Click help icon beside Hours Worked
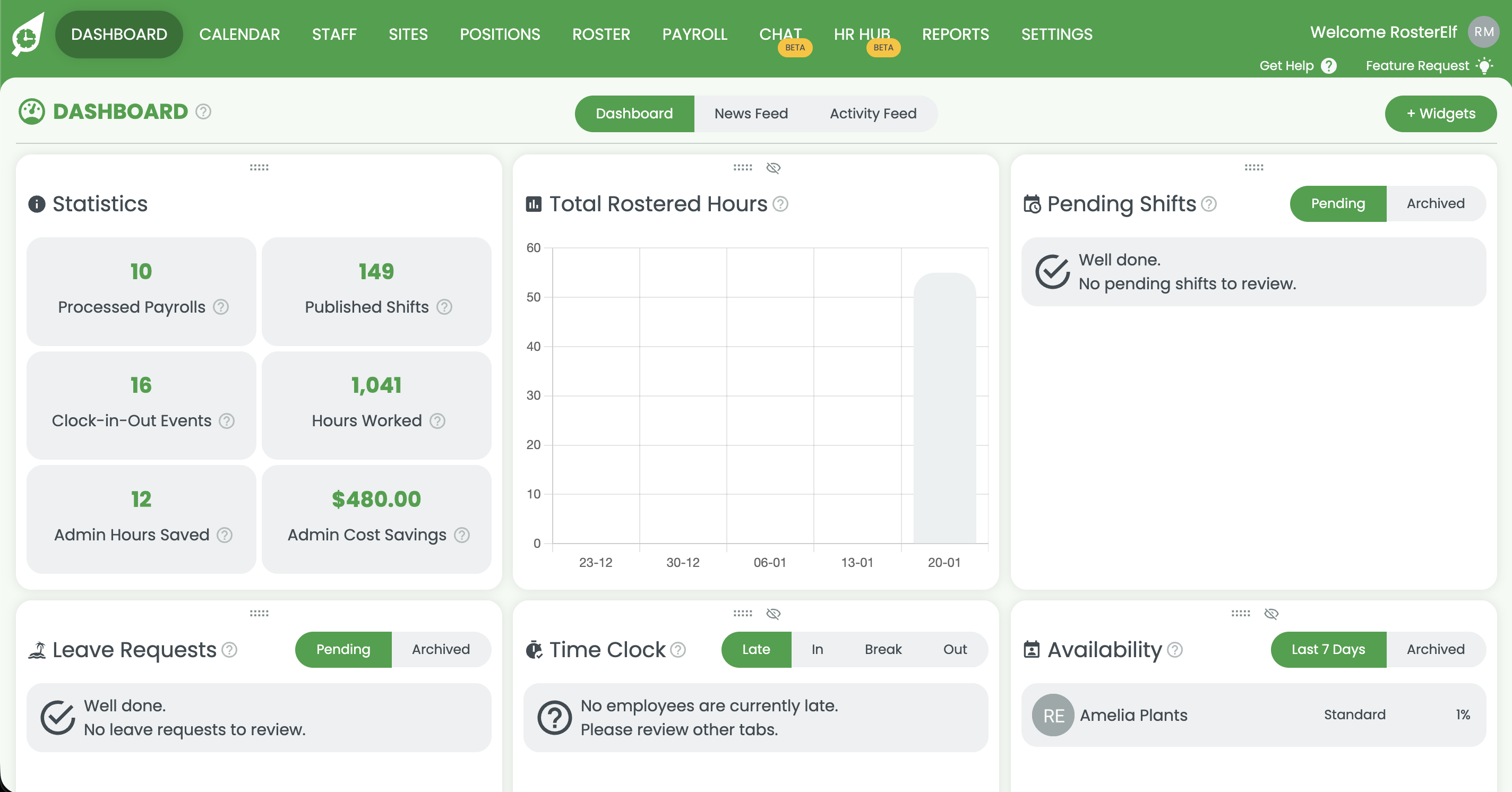Image resolution: width=1512 pixels, height=792 pixels. pos(437,420)
